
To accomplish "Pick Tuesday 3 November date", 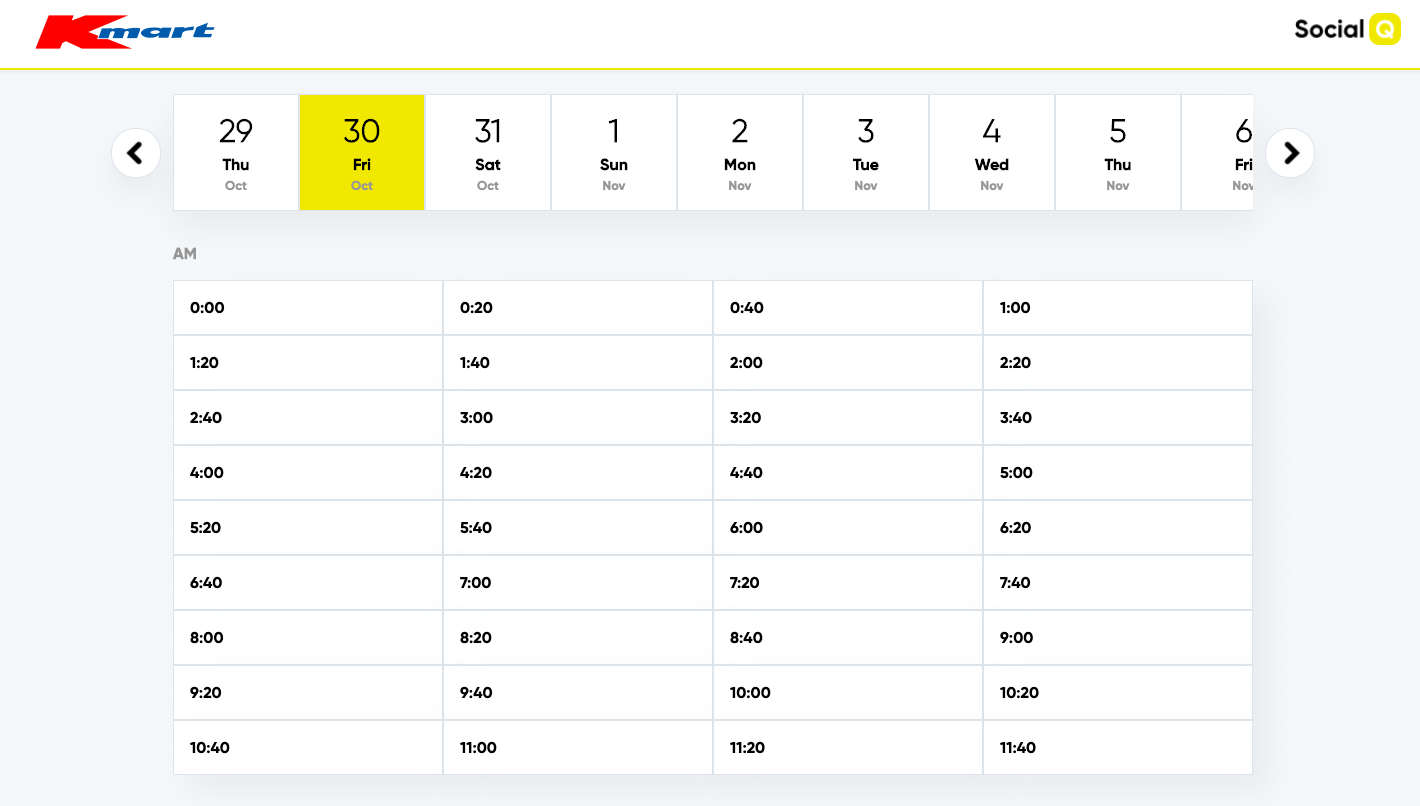I will coord(866,152).
